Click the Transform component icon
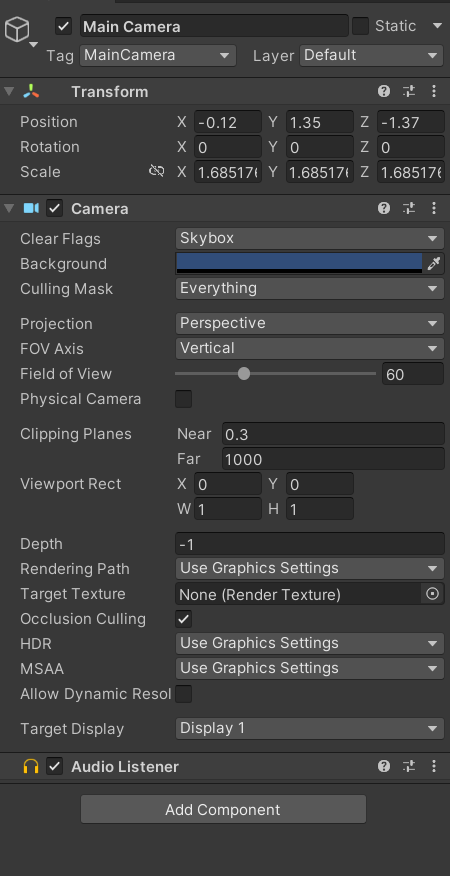 pos(31,92)
